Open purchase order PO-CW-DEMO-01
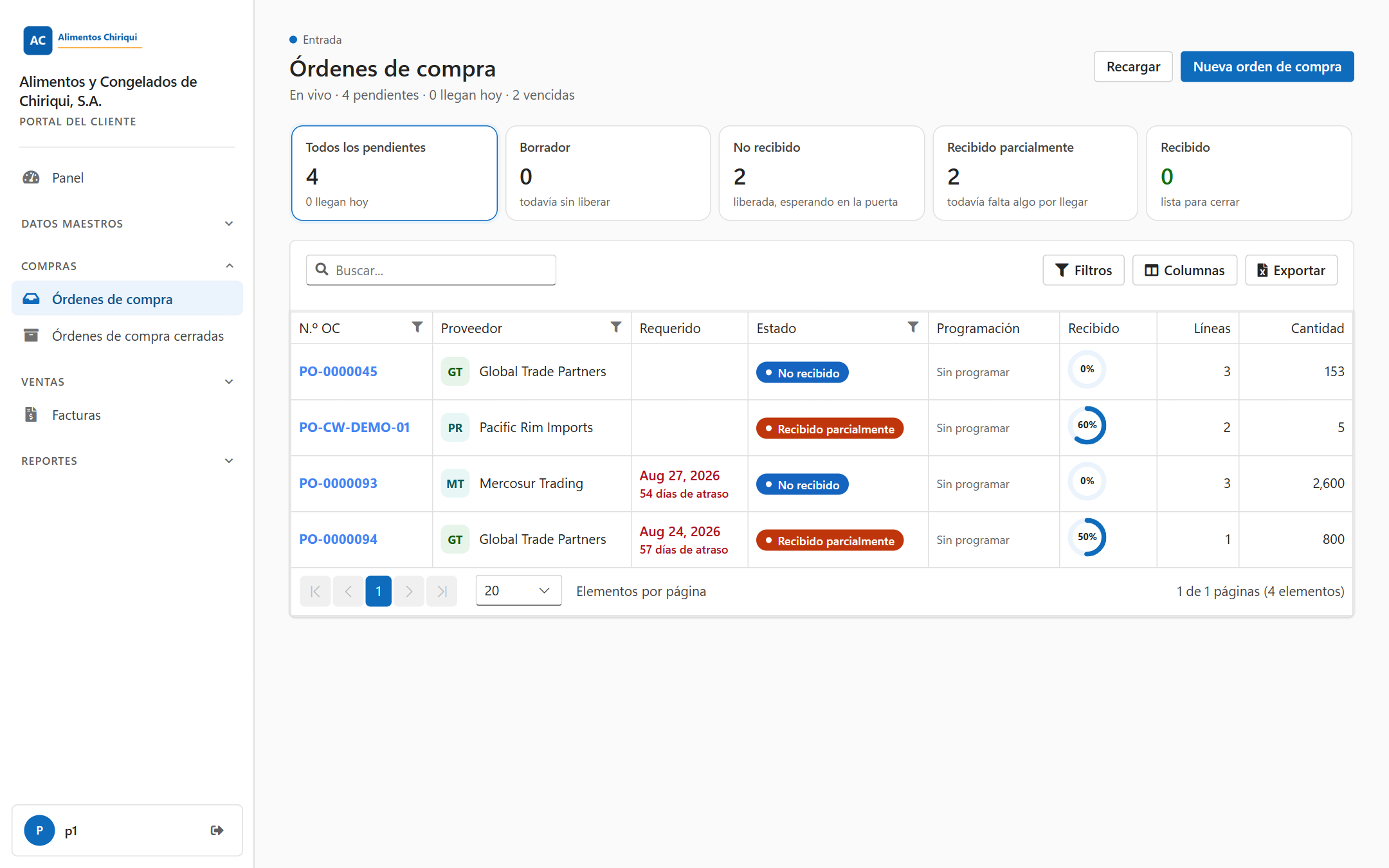 click(x=354, y=428)
